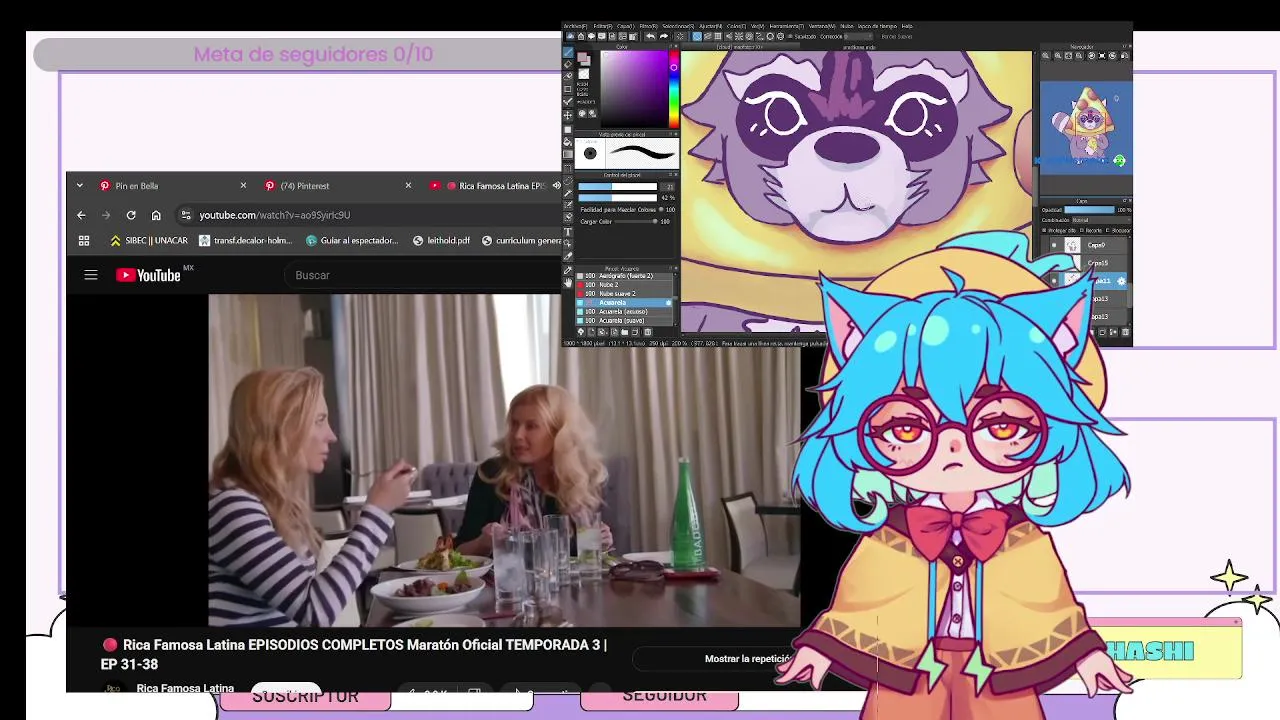
Task: Select the Text tool in tool palette
Action: tap(568, 232)
